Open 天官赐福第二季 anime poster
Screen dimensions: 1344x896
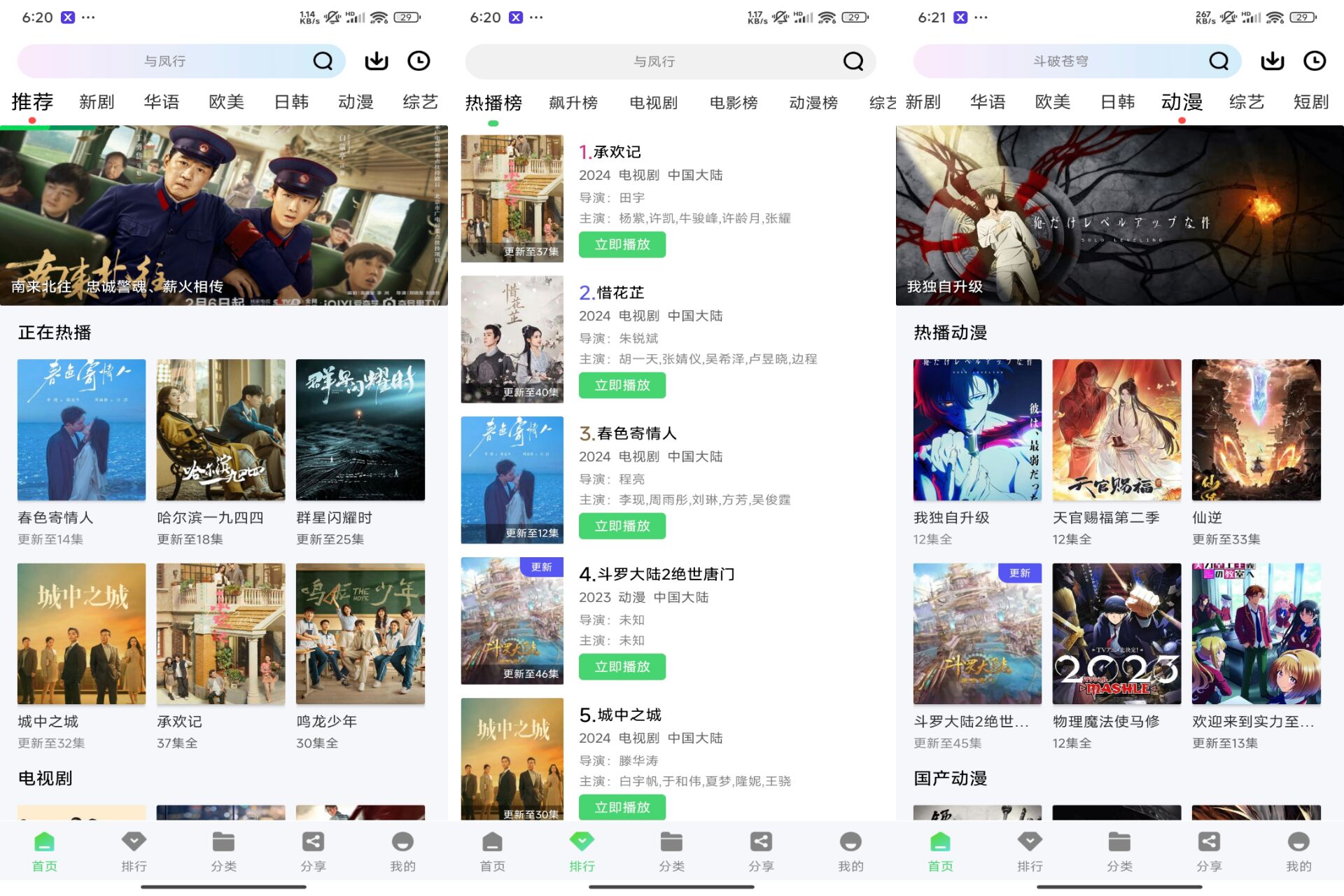pos(1116,429)
